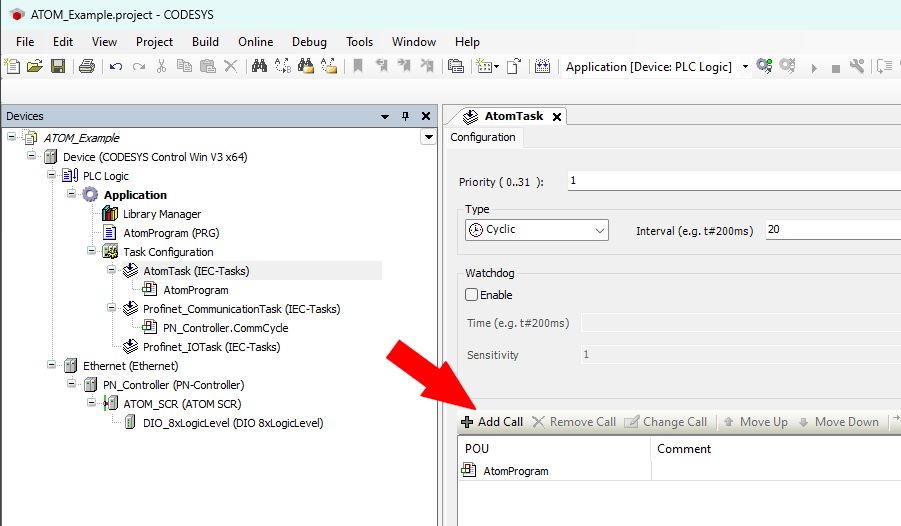Viewport: 901px width, 526px height.
Task: Go to previous bookmark icon
Action: [x=381, y=66]
